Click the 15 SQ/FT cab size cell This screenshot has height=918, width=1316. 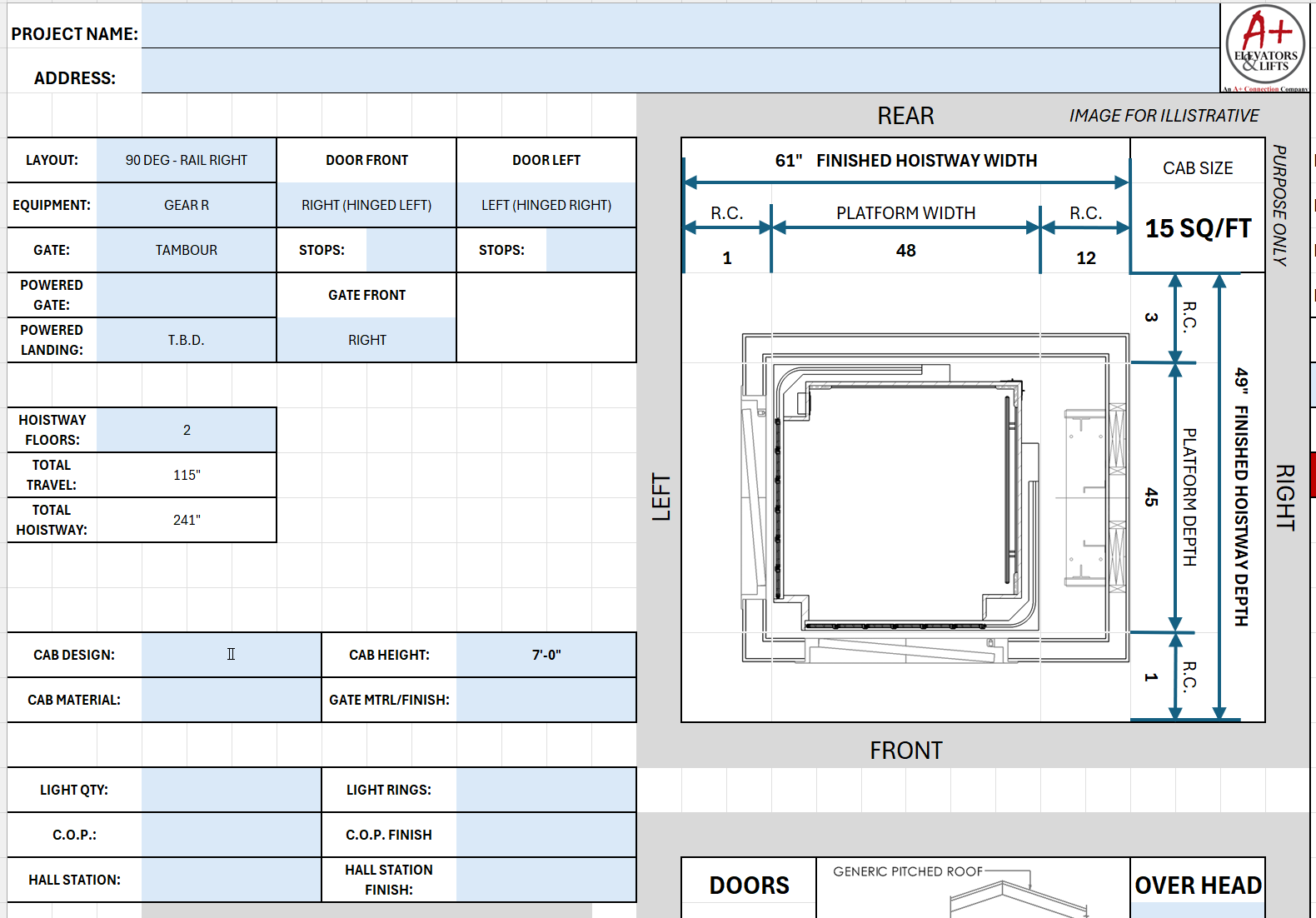click(x=1198, y=229)
